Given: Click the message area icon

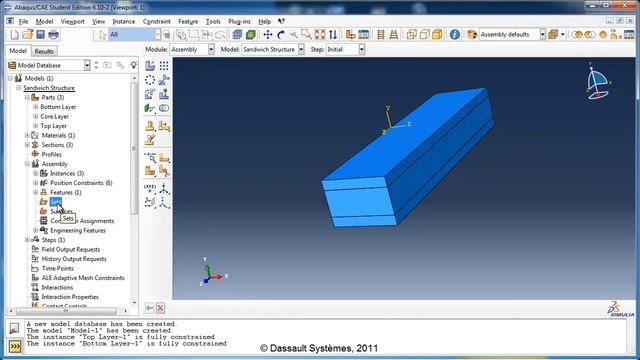Looking at the screenshot, I should pos(14,329).
